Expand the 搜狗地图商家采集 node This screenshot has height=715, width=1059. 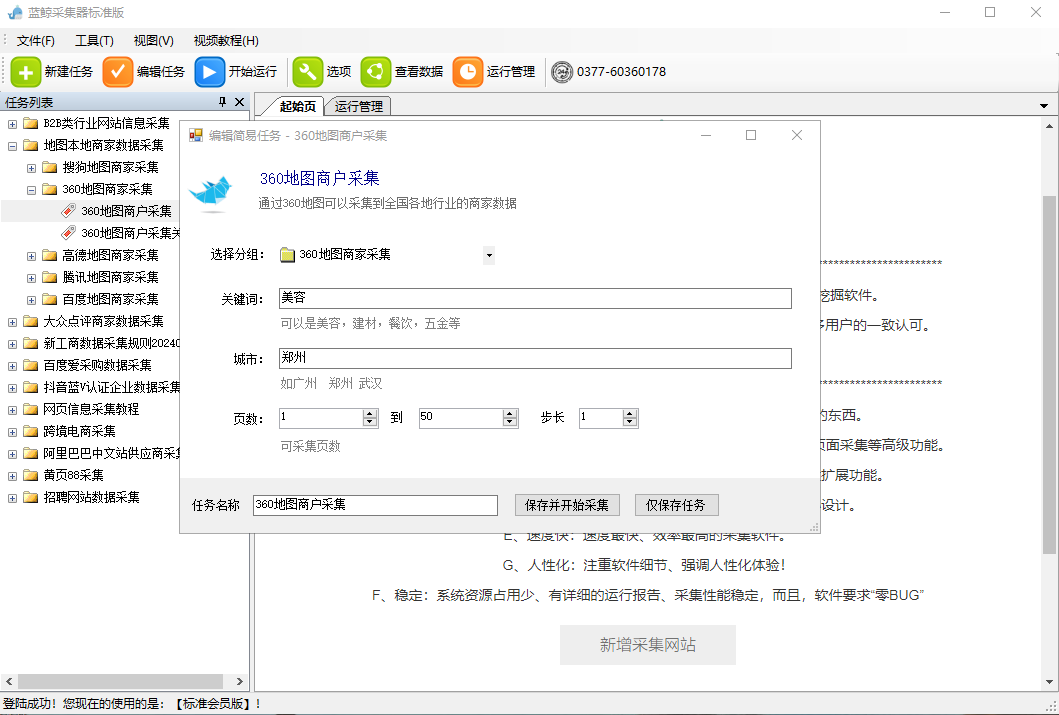click(31, 167)
